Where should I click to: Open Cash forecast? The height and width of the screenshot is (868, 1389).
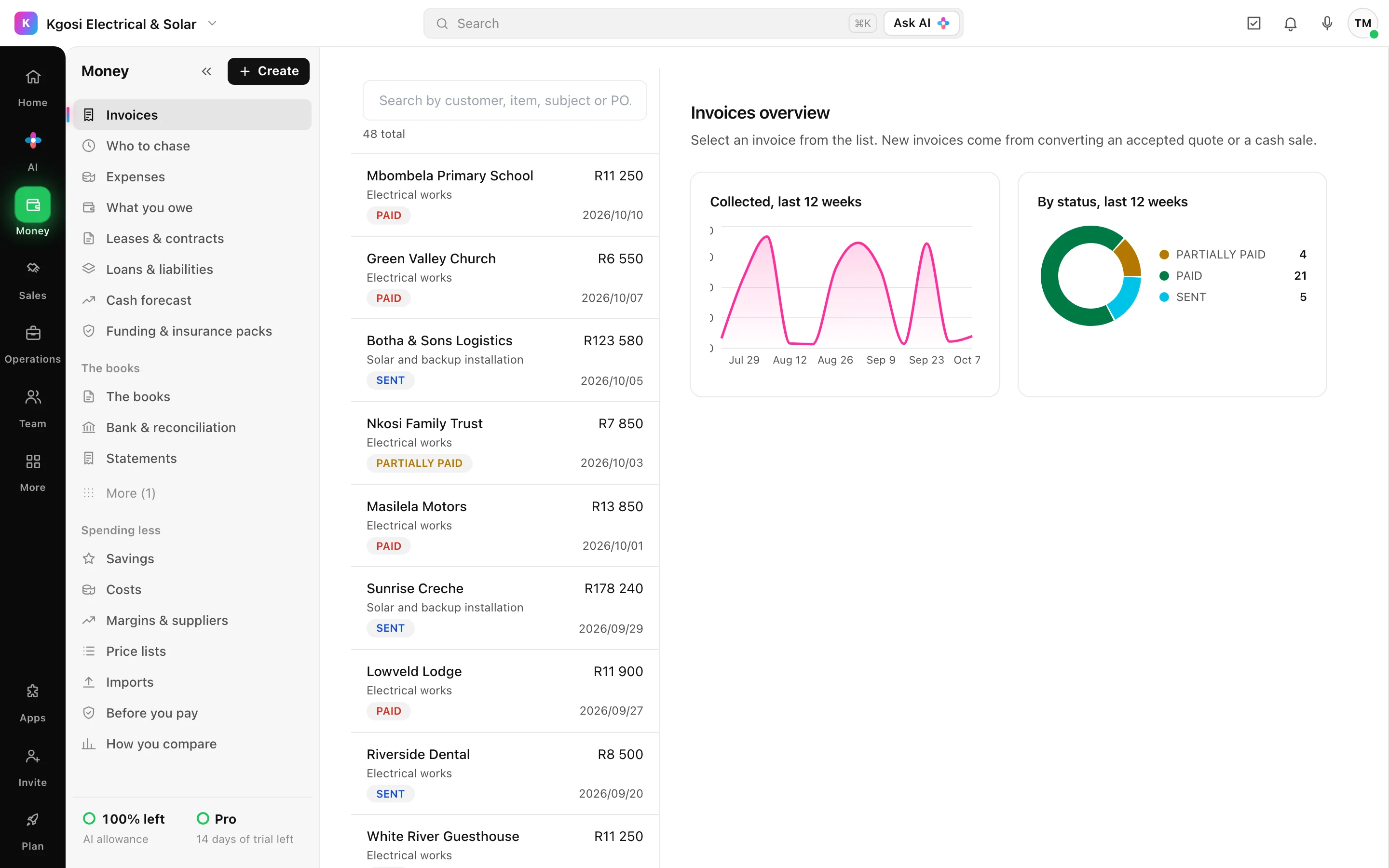(192, 300)
